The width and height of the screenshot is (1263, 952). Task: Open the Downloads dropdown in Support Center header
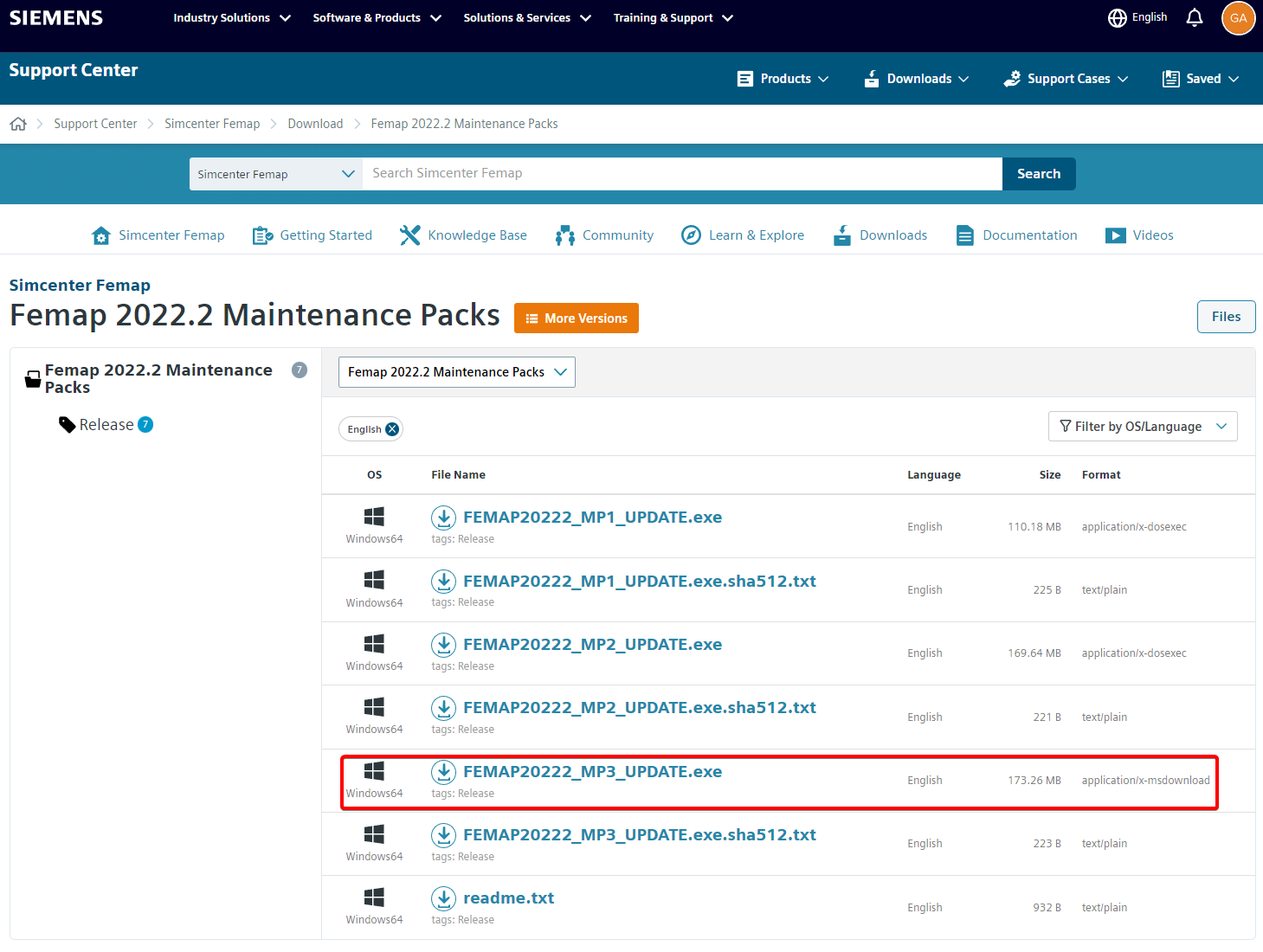click(916, 79)
